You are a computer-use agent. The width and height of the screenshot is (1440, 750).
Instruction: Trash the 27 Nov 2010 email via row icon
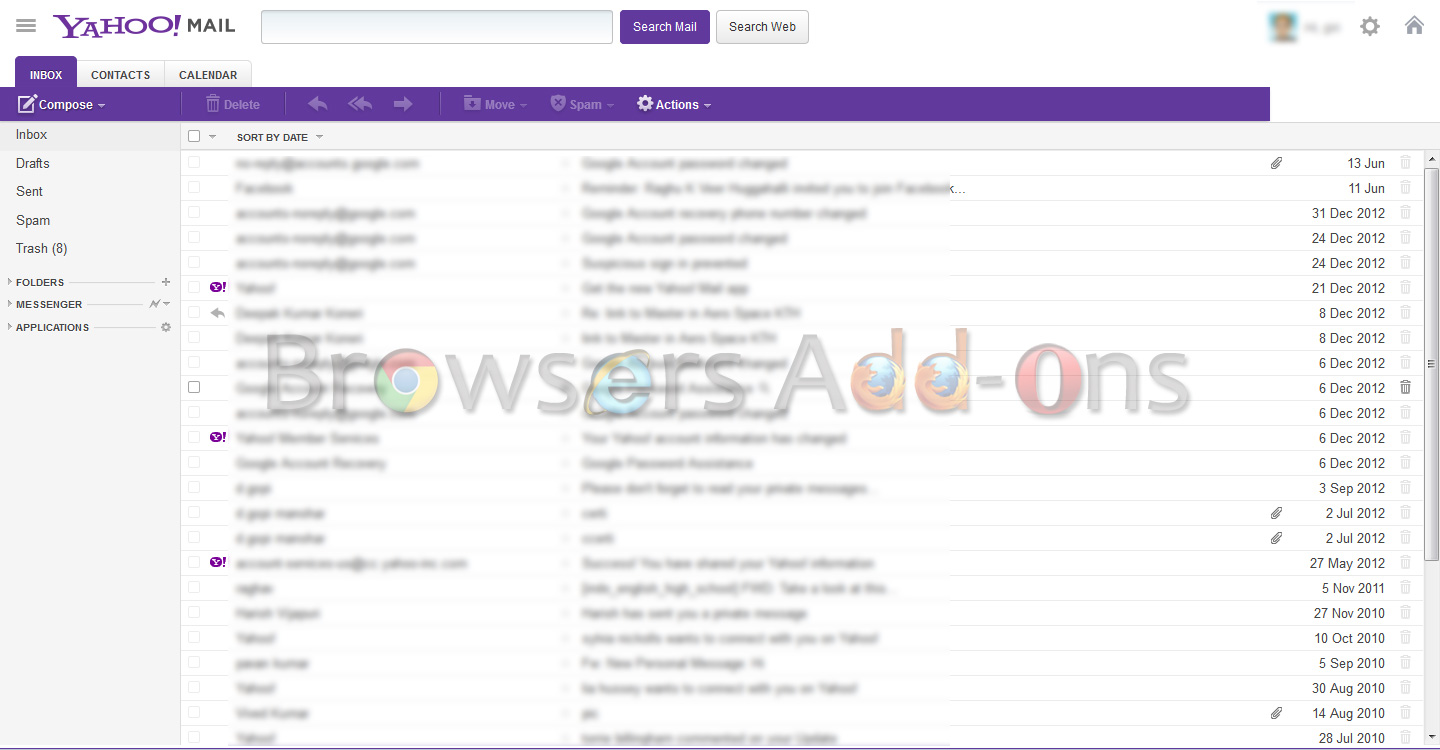pyautogui.click(x=1406, y=612)
